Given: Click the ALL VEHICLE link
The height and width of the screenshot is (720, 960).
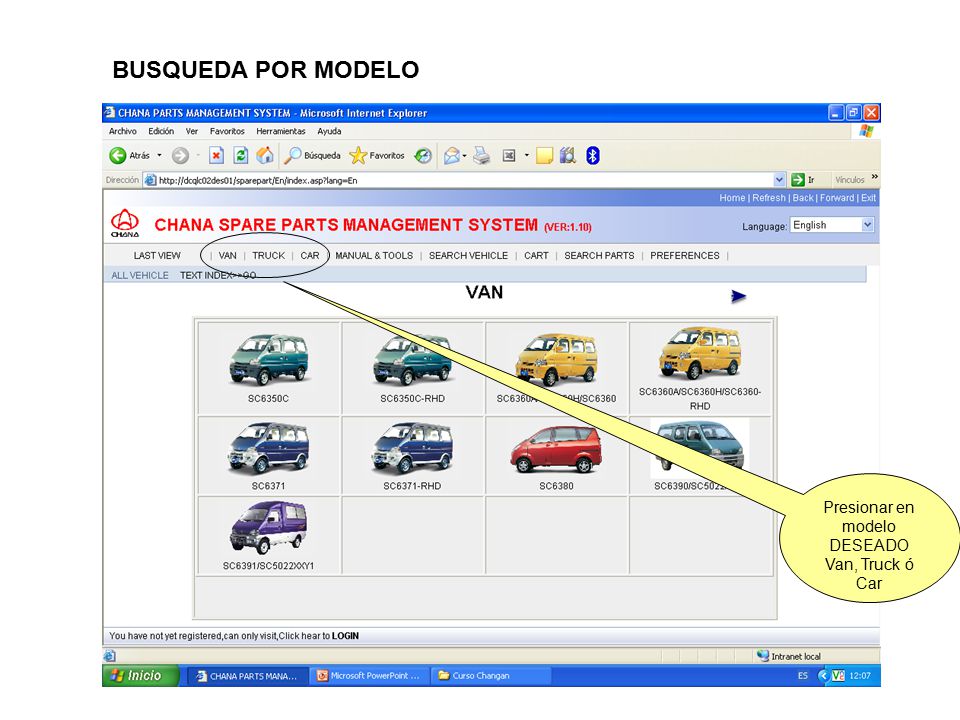Looking at the screenshot, I should (140, 276).
